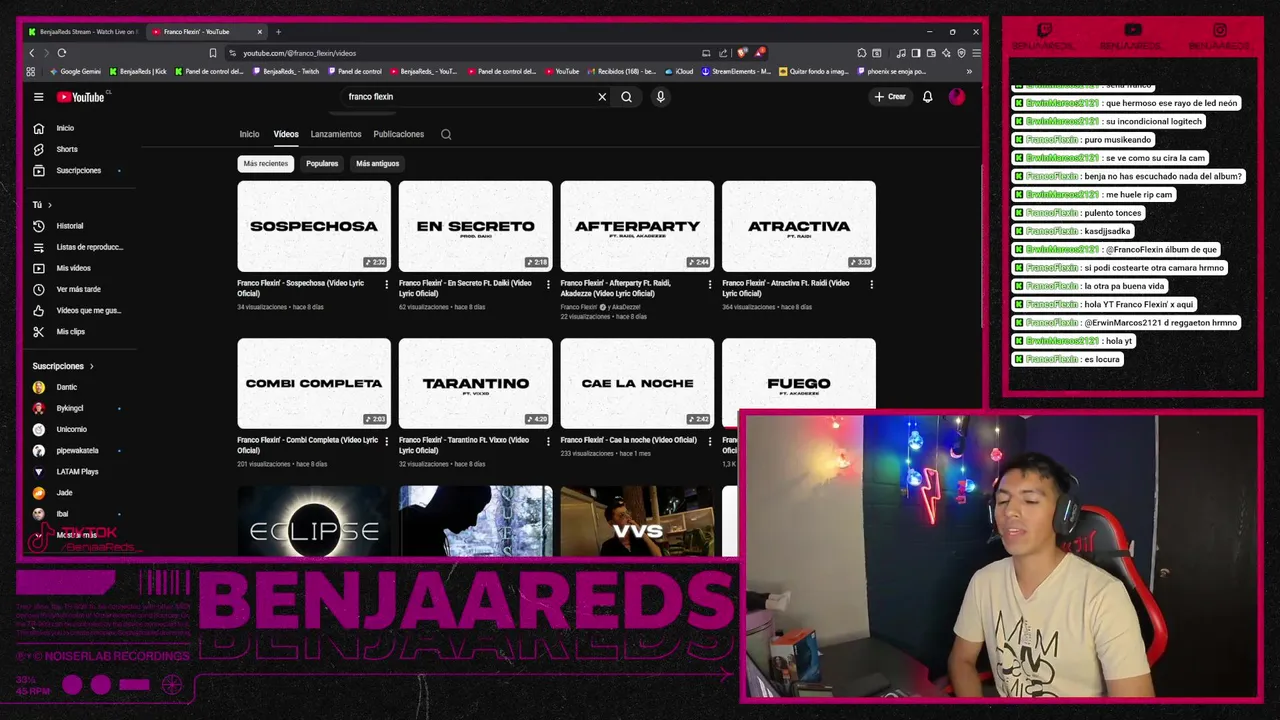1280x720 pixels.
Task: Select the channel Videos tab
Action: 286,134
